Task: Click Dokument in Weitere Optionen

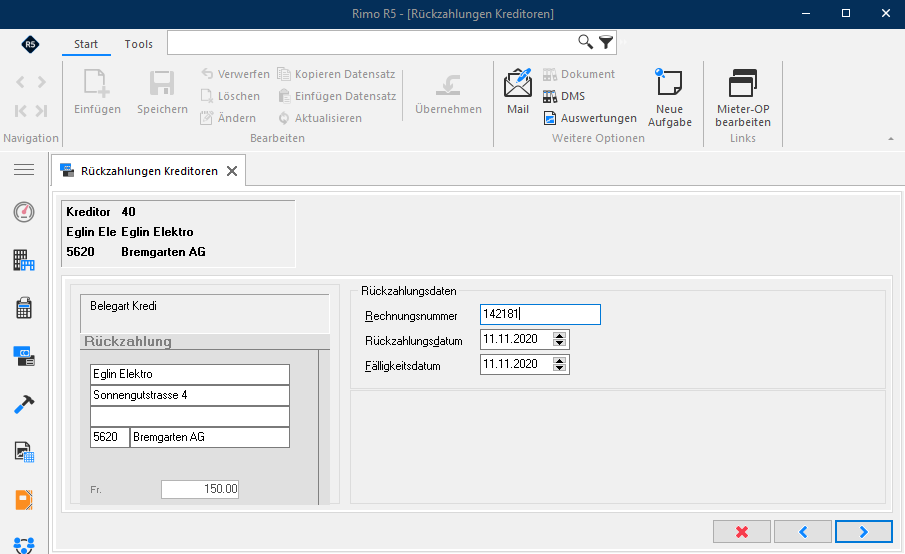Action: [578, 74]
